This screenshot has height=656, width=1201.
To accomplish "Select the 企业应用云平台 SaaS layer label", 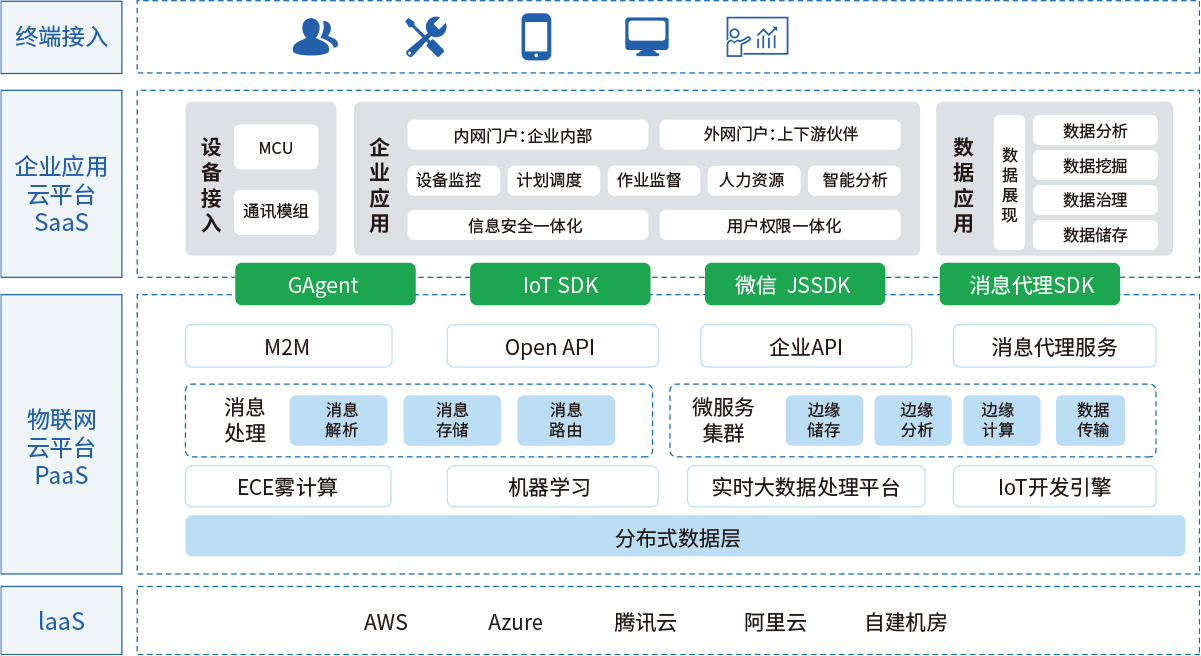I will click(x=61, y=193).
